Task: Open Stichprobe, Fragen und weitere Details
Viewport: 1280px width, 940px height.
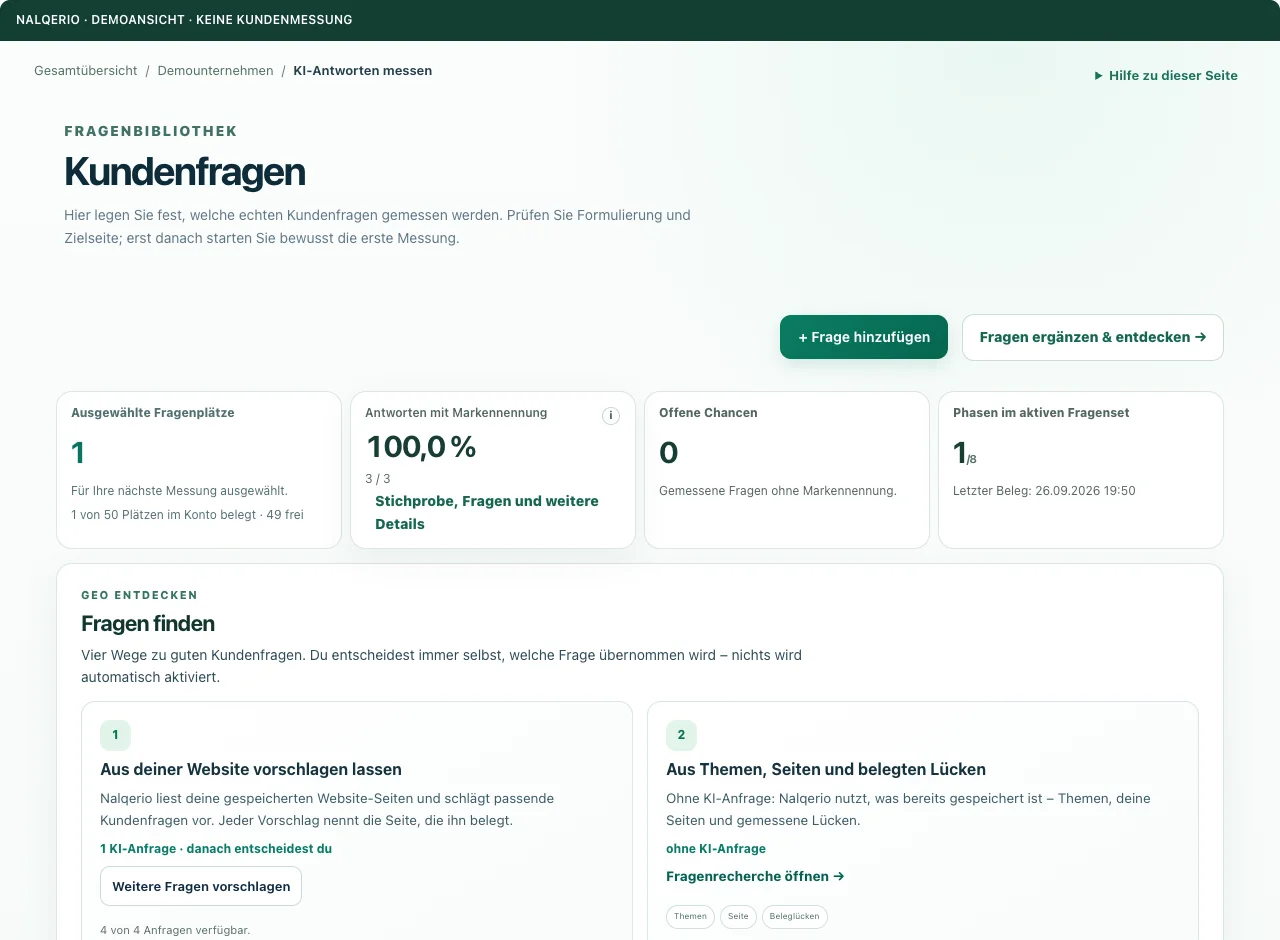Action: (x=487, y=512)
